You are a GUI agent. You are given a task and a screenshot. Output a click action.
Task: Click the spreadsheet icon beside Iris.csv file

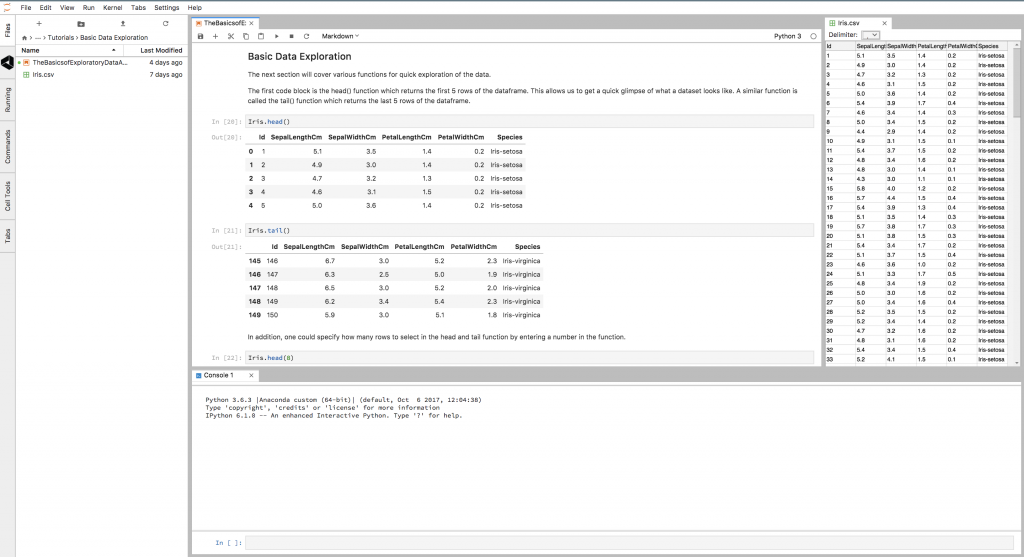click(x=26, y=74)
